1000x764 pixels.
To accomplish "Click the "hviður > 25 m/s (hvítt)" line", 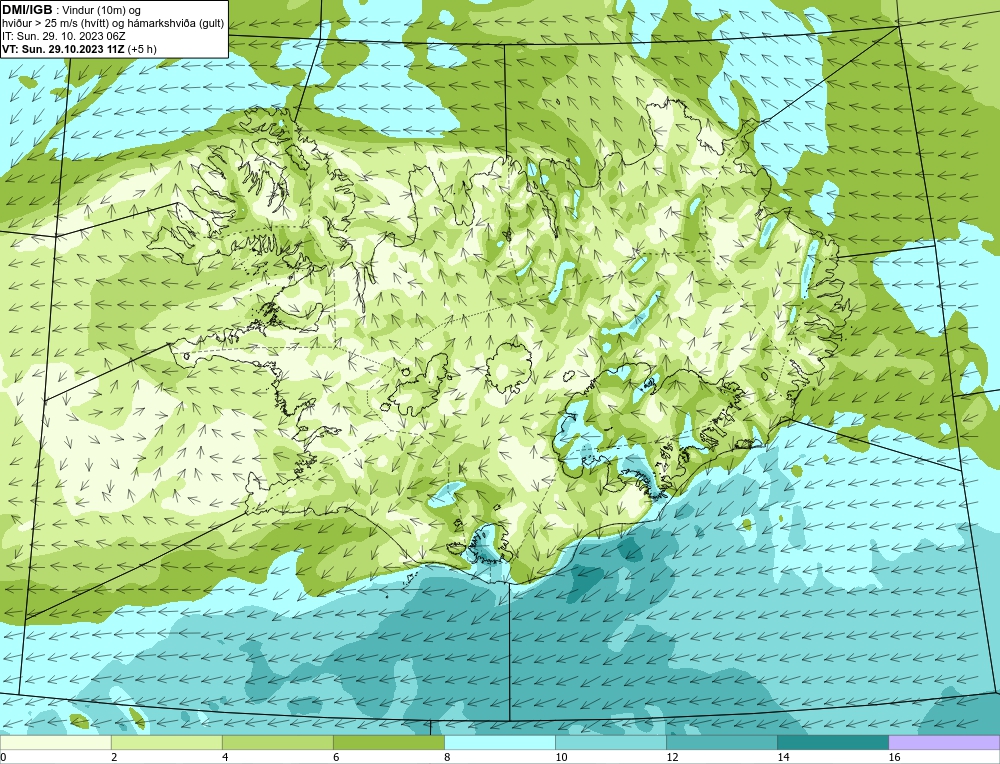I will 113,24.
